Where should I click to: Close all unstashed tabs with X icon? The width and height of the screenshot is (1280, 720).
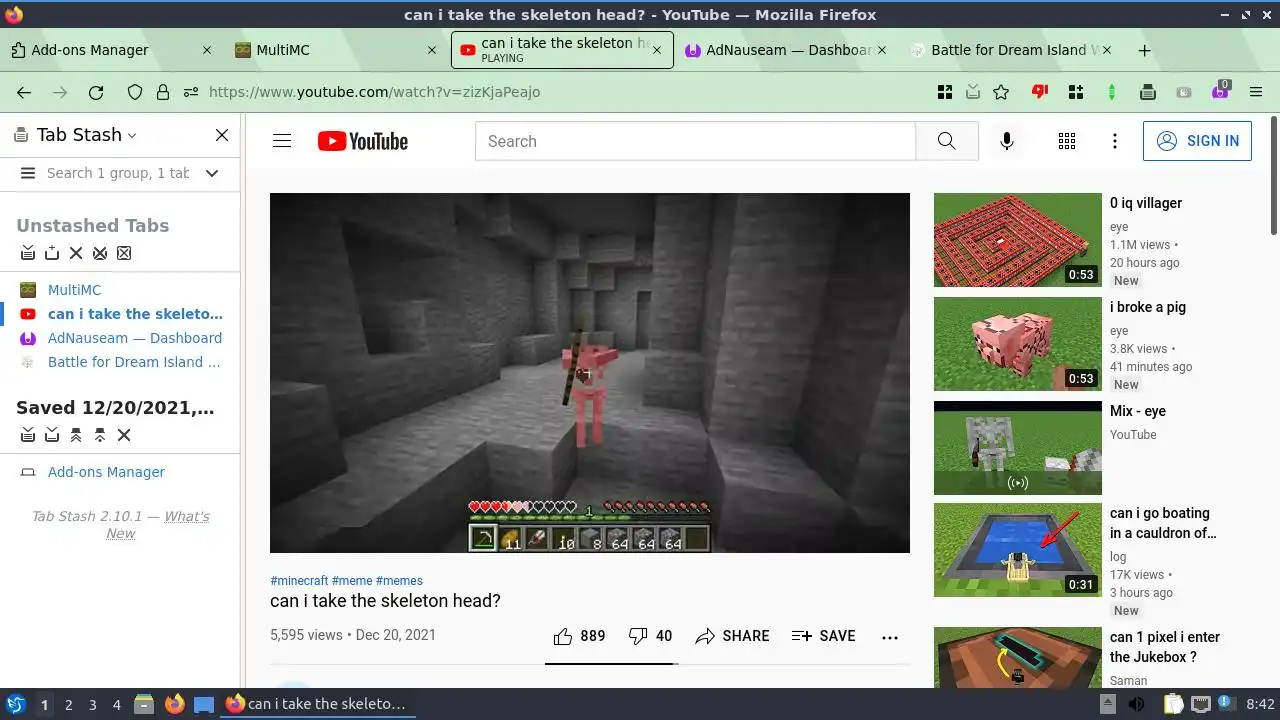(76, 253)
